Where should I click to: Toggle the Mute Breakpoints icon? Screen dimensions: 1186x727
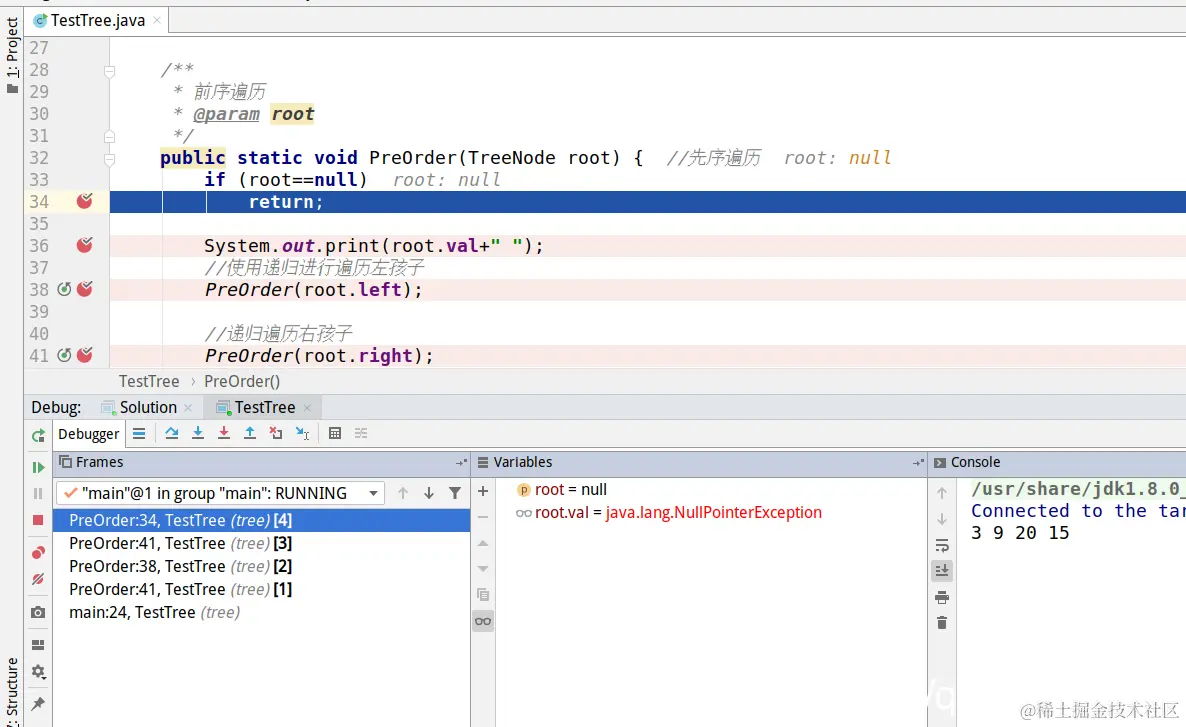38,579
